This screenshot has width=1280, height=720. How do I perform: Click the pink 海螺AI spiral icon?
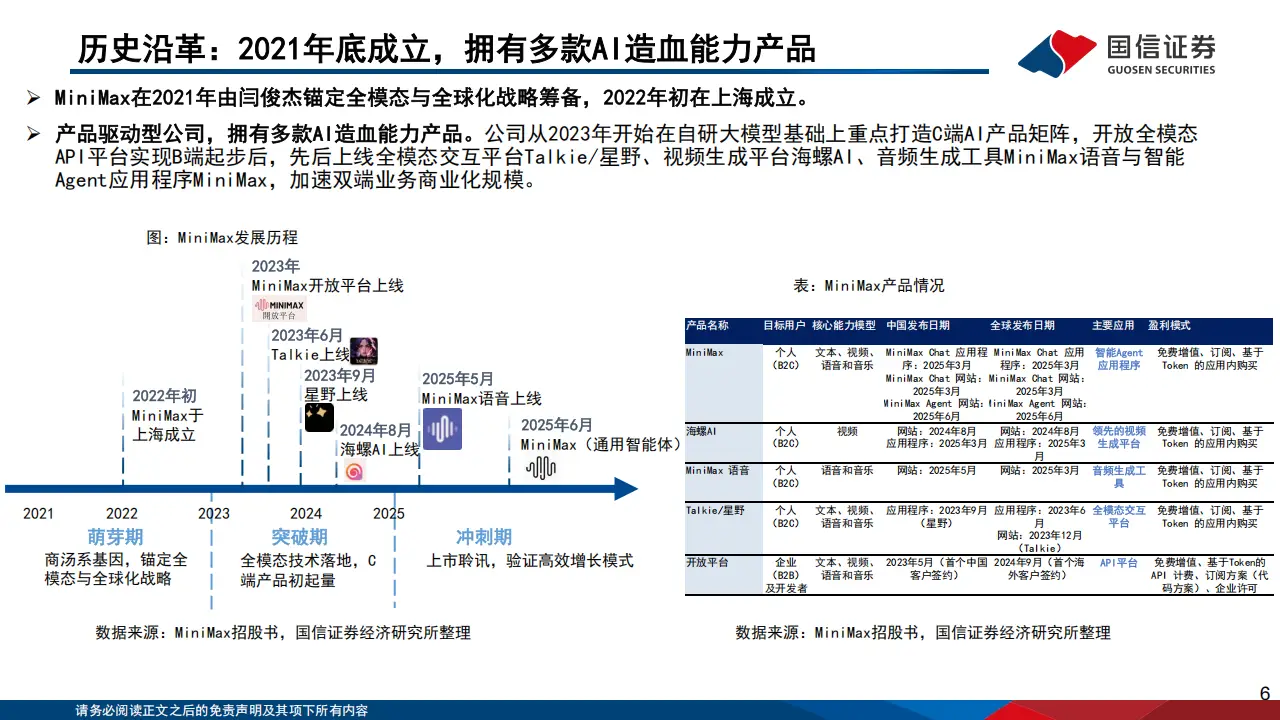point(353,471)
